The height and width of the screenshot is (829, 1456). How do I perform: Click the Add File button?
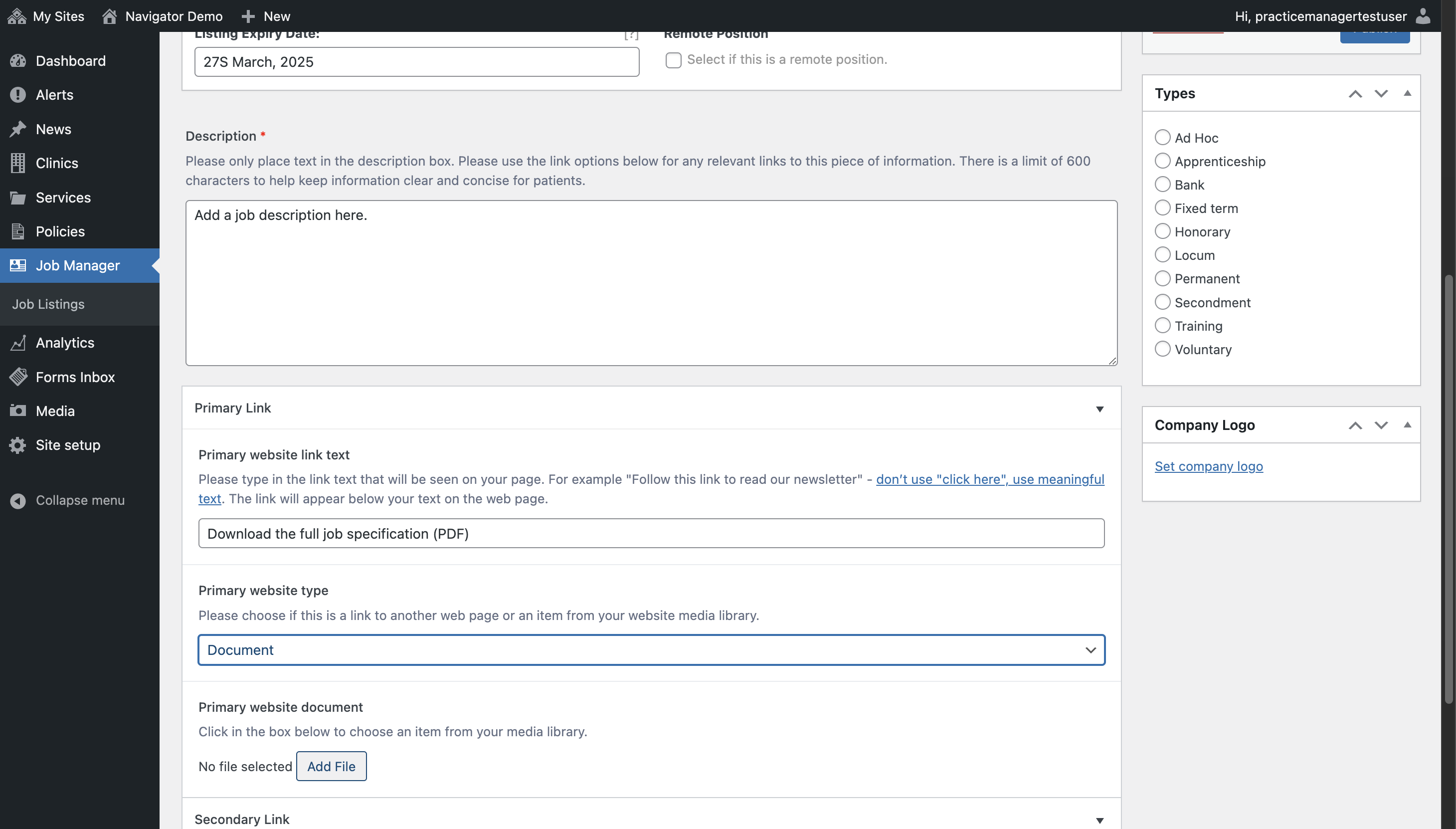coord(331,766)
